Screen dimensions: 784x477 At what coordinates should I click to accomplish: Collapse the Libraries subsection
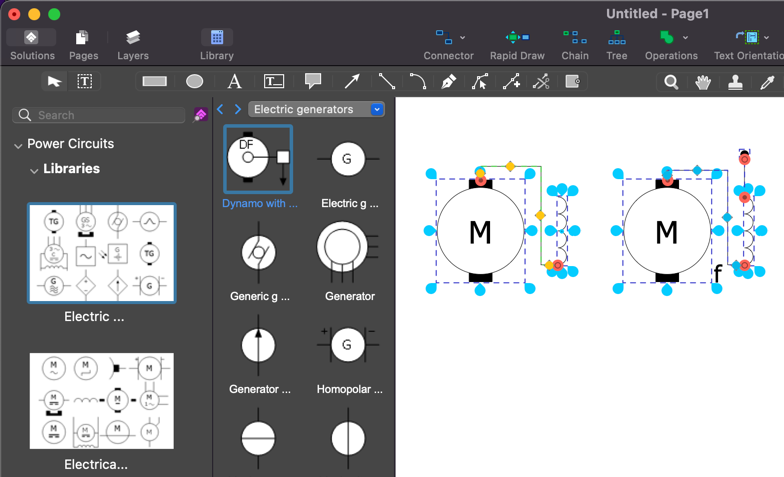click(x=34, y=170)
